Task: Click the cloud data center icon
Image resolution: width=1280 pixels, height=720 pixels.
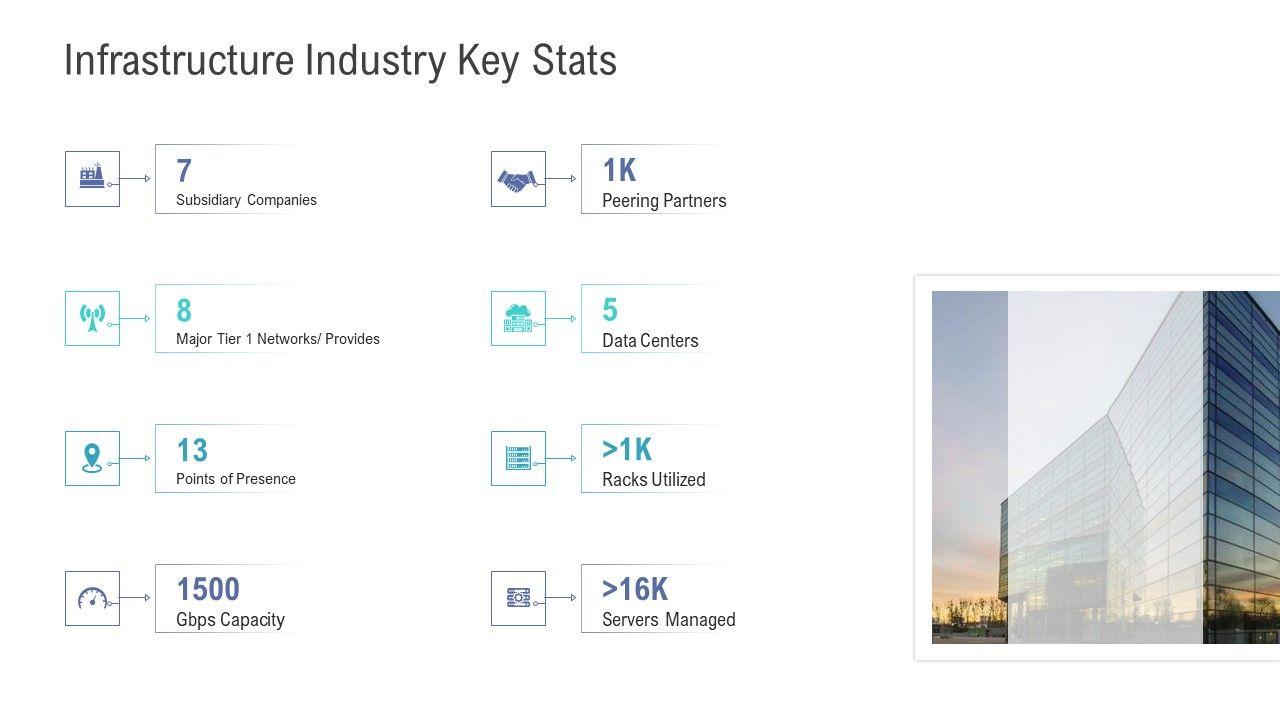Action: coord(517,318)
